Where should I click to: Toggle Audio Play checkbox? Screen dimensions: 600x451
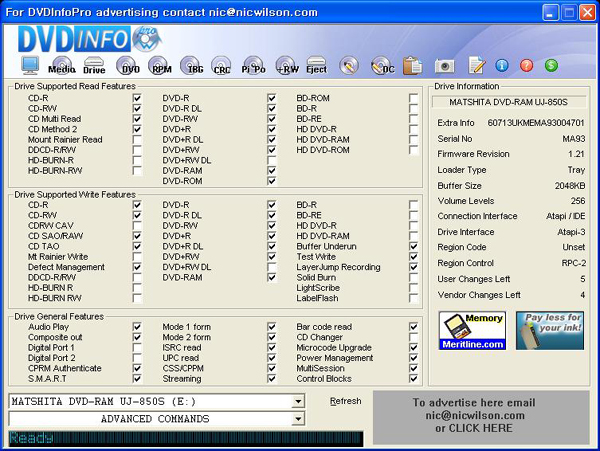click(x=137, y=327)
